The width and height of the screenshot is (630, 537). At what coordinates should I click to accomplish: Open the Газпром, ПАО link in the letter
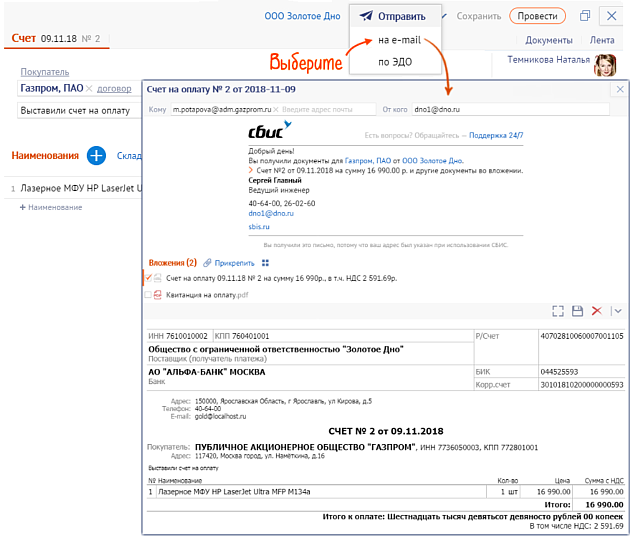click(x=368, y=161)
